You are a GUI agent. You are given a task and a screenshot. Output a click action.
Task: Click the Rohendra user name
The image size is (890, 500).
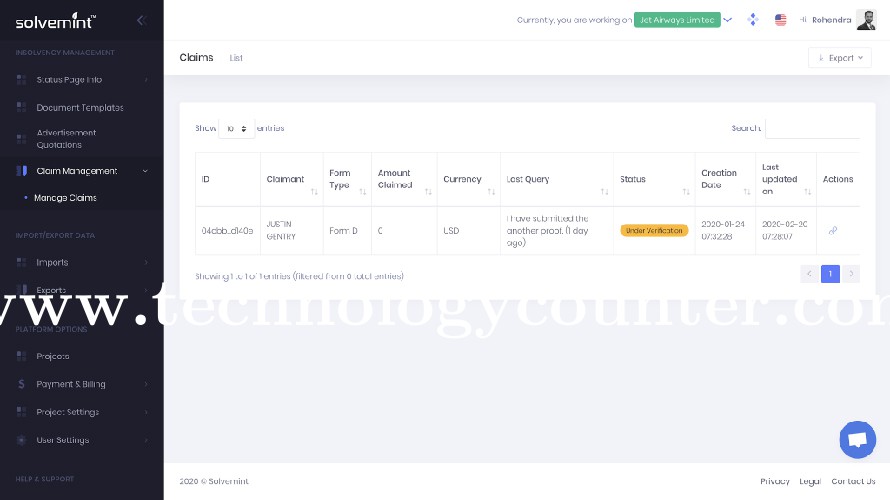(x=832, y=20)
